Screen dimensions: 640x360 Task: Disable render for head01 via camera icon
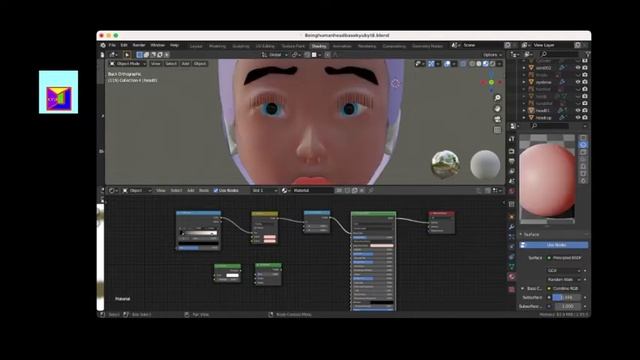(585, 110)
